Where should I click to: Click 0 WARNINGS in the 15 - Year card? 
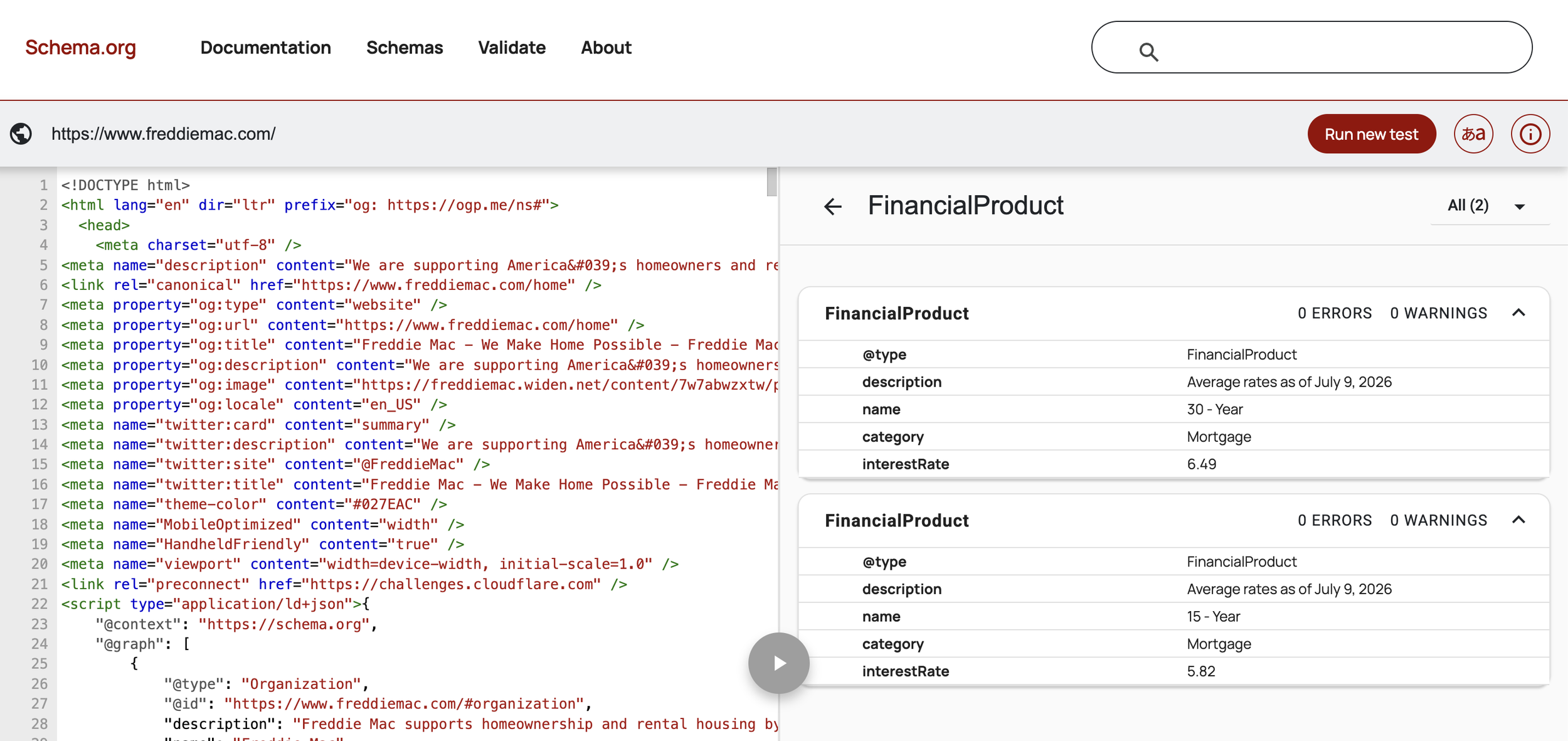tap(1438, 520)
